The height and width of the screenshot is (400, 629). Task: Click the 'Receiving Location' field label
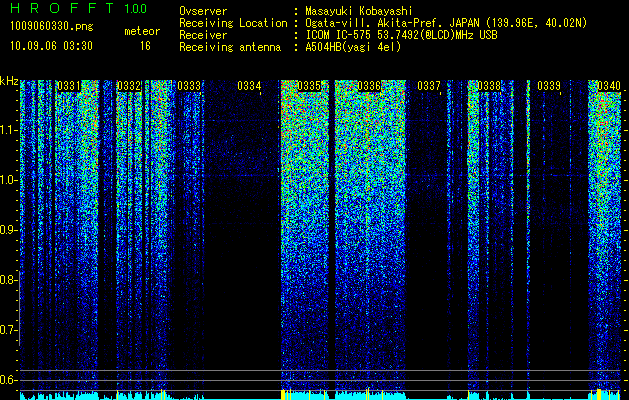pos(233,23)
